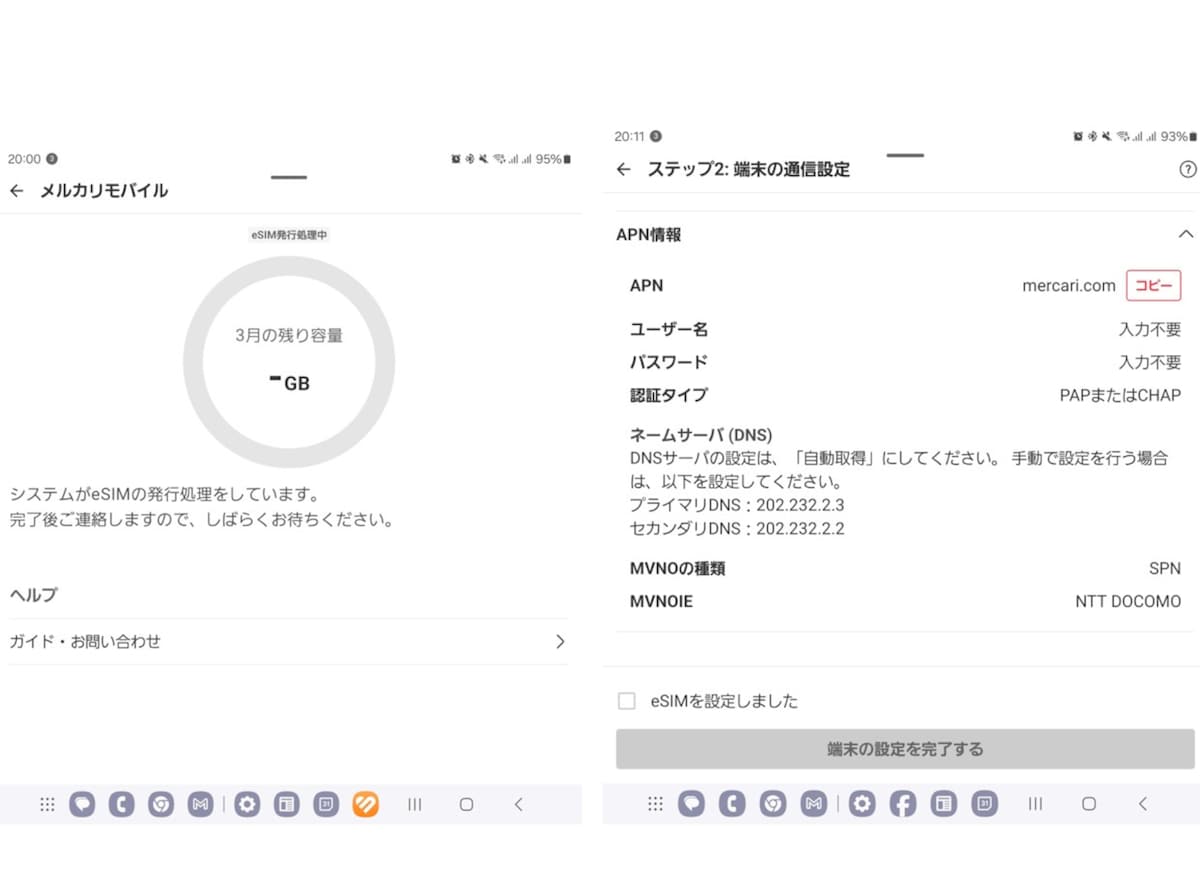The width and height of the screenshot is (1200, 895).
Task: Tap Back chevron in left screen navigation
Action: tap(518, 804)
